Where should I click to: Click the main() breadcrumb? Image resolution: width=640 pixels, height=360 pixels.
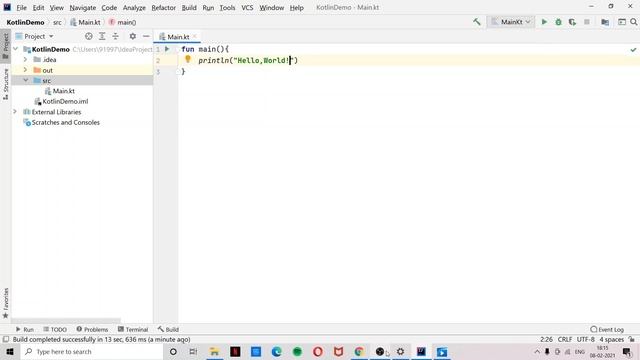122,22
